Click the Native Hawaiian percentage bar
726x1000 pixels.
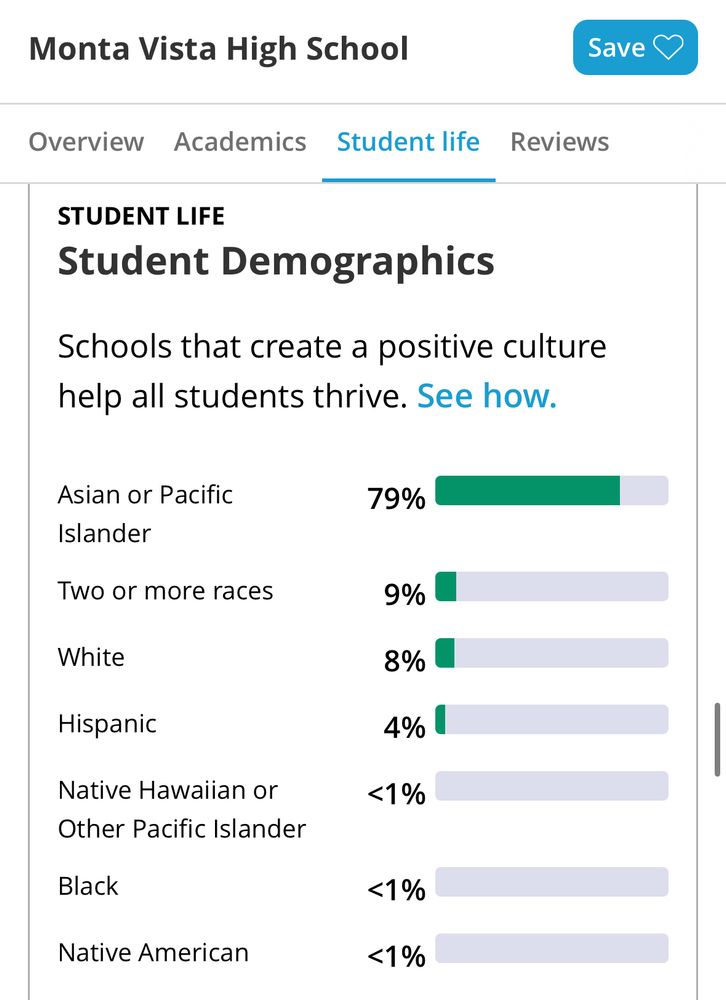[552, 786]
